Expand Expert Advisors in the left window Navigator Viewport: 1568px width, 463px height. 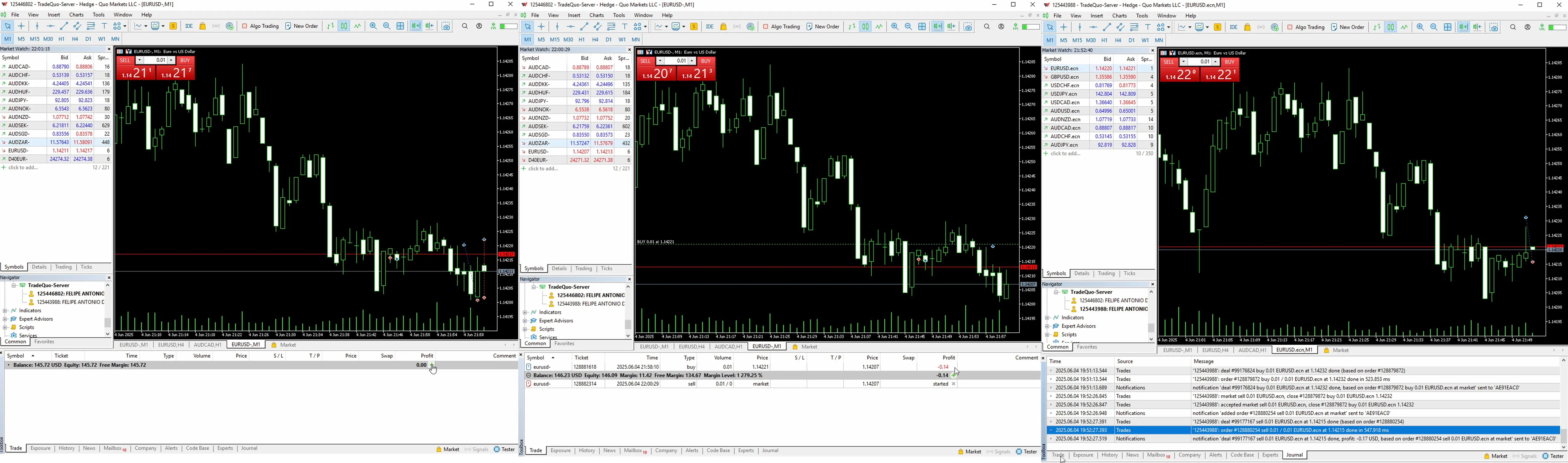point(5,319)
